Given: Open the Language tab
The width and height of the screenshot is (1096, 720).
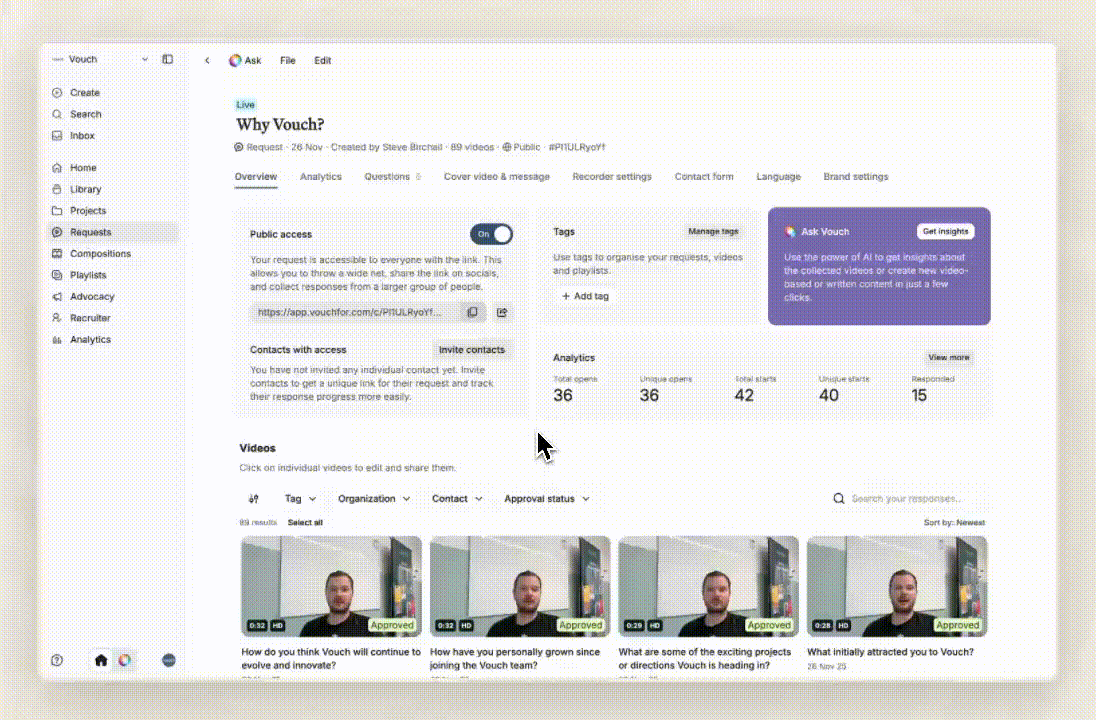Looking at the screenshot, I should (779, 177).
